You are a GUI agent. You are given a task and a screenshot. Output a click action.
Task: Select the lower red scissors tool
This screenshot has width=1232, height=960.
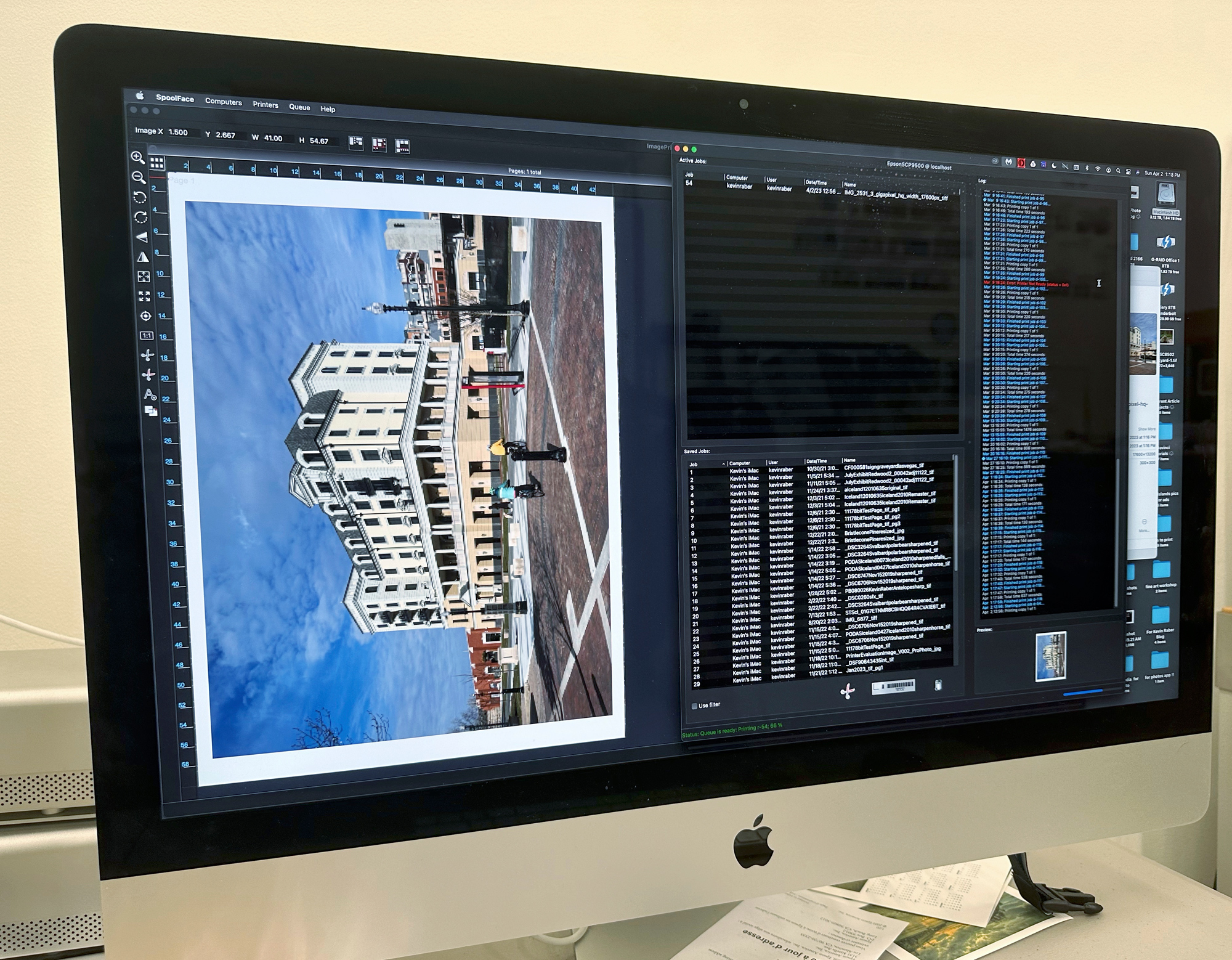pos(148,374)
